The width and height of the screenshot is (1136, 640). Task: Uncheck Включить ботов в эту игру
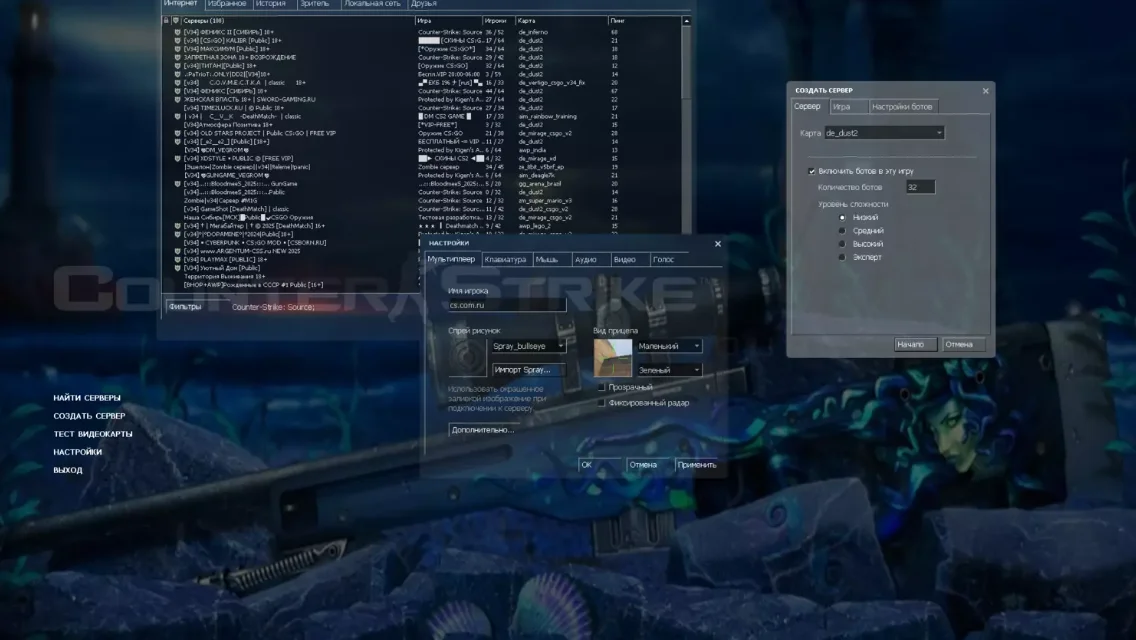coord(812,171)
